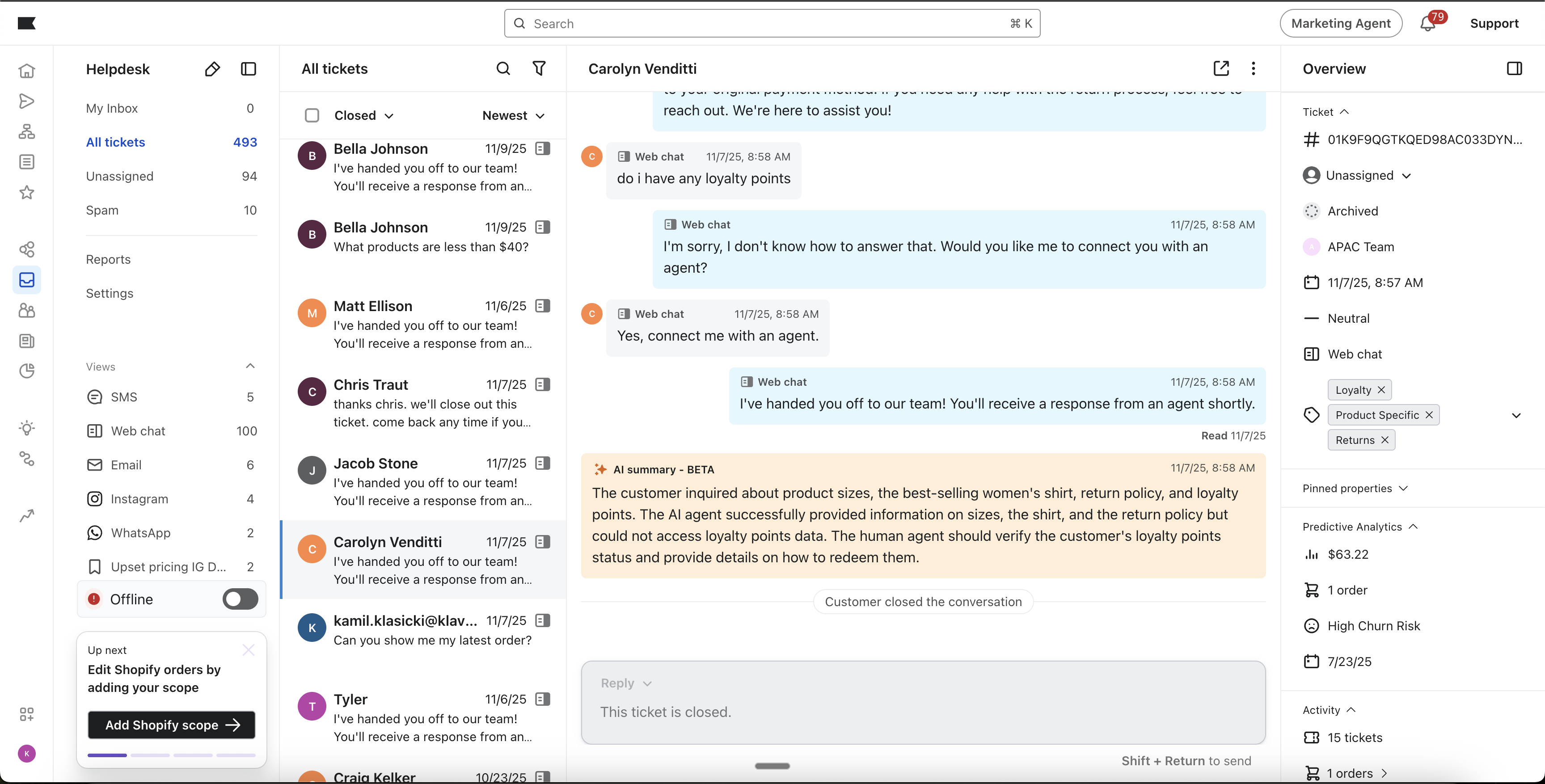This screenshot has height=784, width=1545.
Task: Toggle the Offline availability switch
Action: 240,599
